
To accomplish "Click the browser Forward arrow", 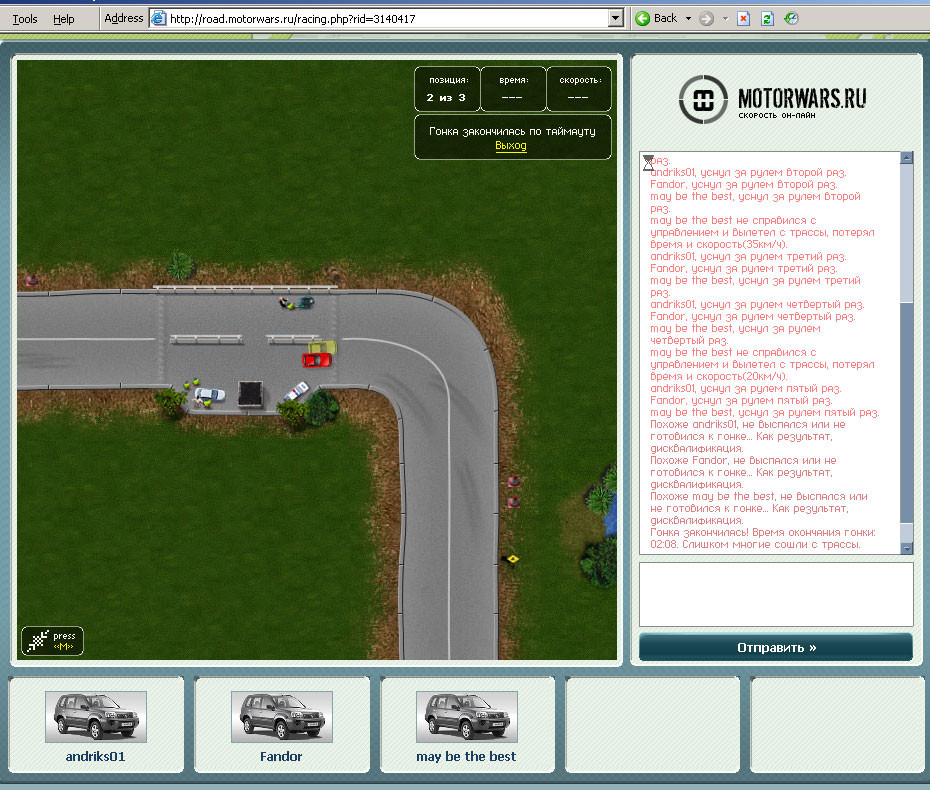I will click(706, 18).
